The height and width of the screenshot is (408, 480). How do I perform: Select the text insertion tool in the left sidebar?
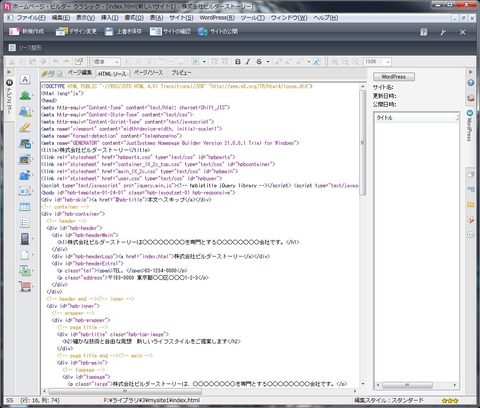tap(25, 80)
